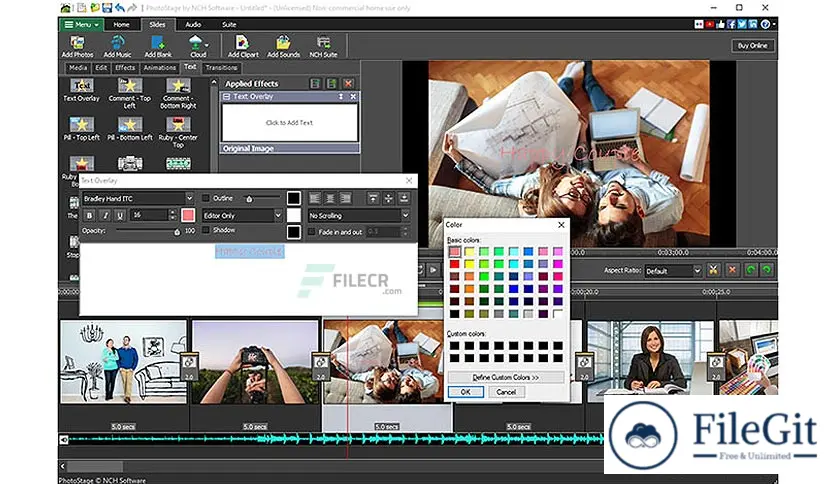The height and width of the screenshot is (484, 836).
Task: Click Define Custom Colors button
Action: tap(505, 377)
